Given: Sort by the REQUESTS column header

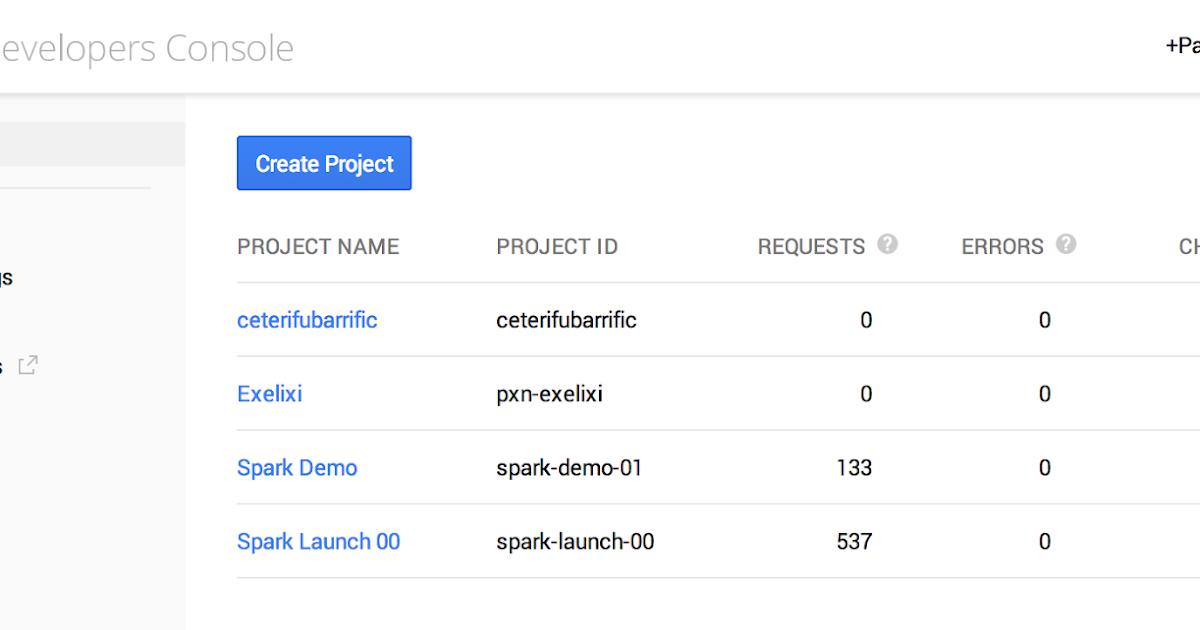Looking at the screenshot, I should pos(812,245).
